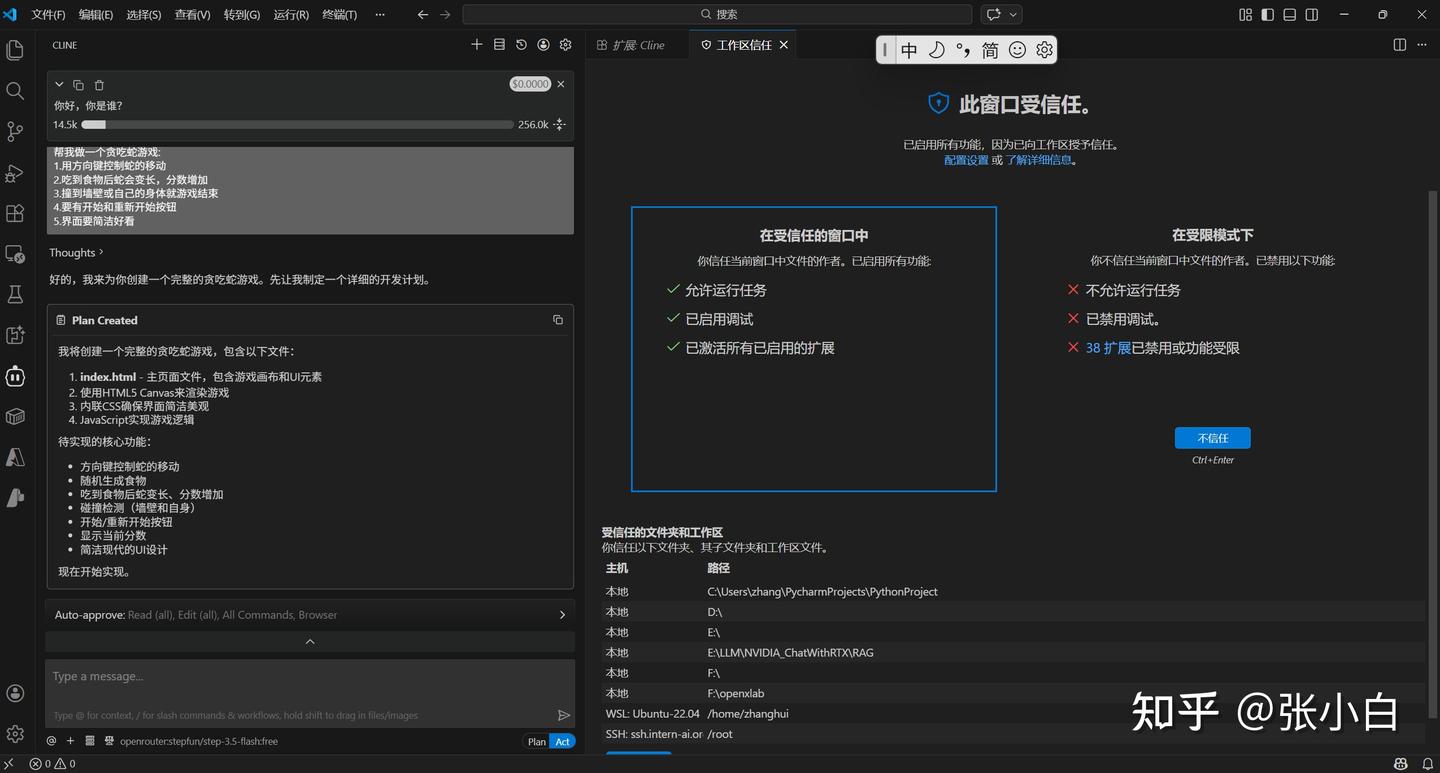
Task: Copy the Plan Created block content
Action: (558, 320)
